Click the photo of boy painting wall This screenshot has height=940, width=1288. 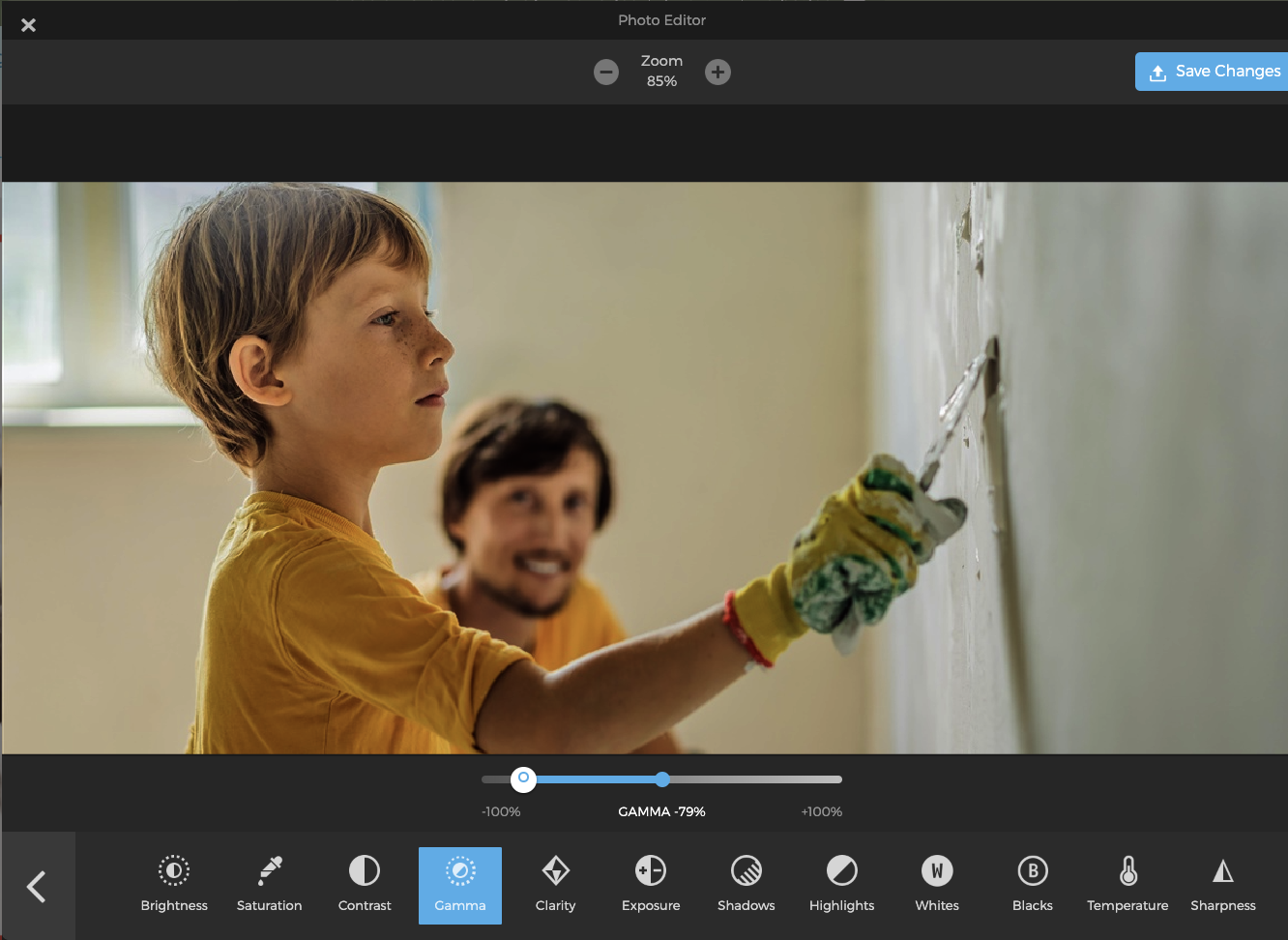(x=644, y=468)
